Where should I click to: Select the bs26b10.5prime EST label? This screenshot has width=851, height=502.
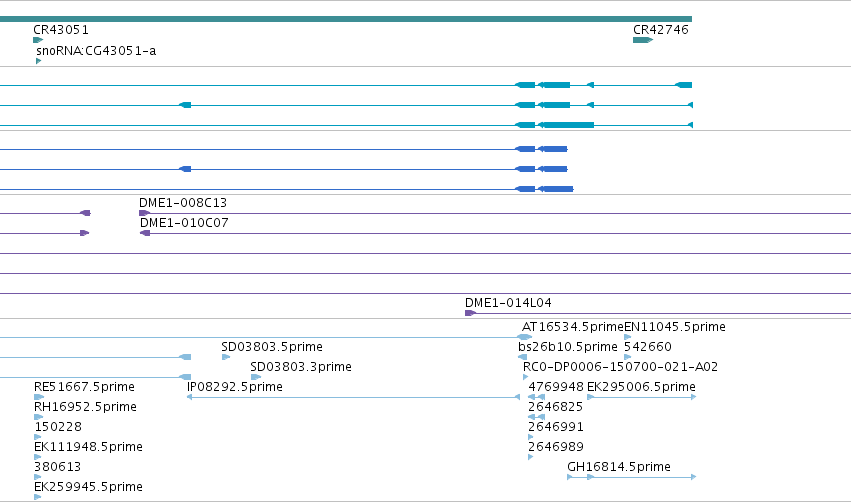click(x=568, y=347)
